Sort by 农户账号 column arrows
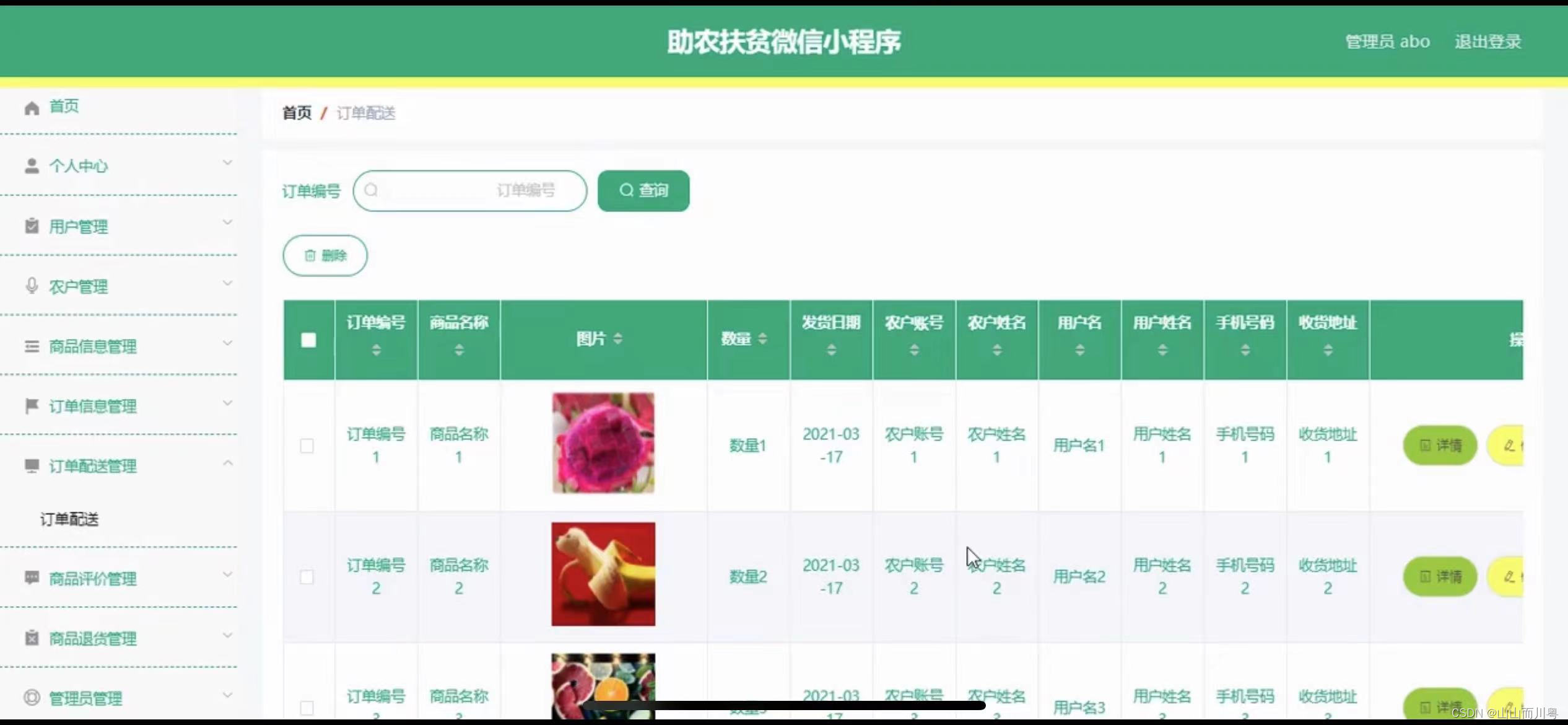Screen dimensions: 1568x725 (914, 350)
